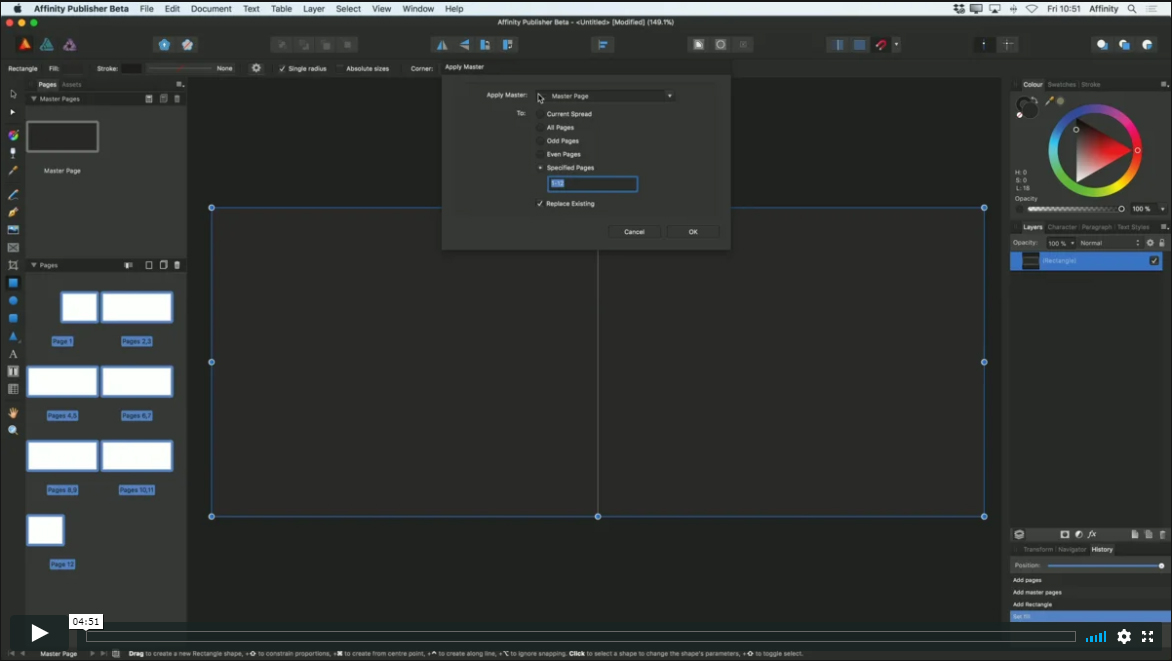The image size is (1172, 661).
Task: Open the layer blend mode Normal dropdown
Action: click(x=1110, y=243)
